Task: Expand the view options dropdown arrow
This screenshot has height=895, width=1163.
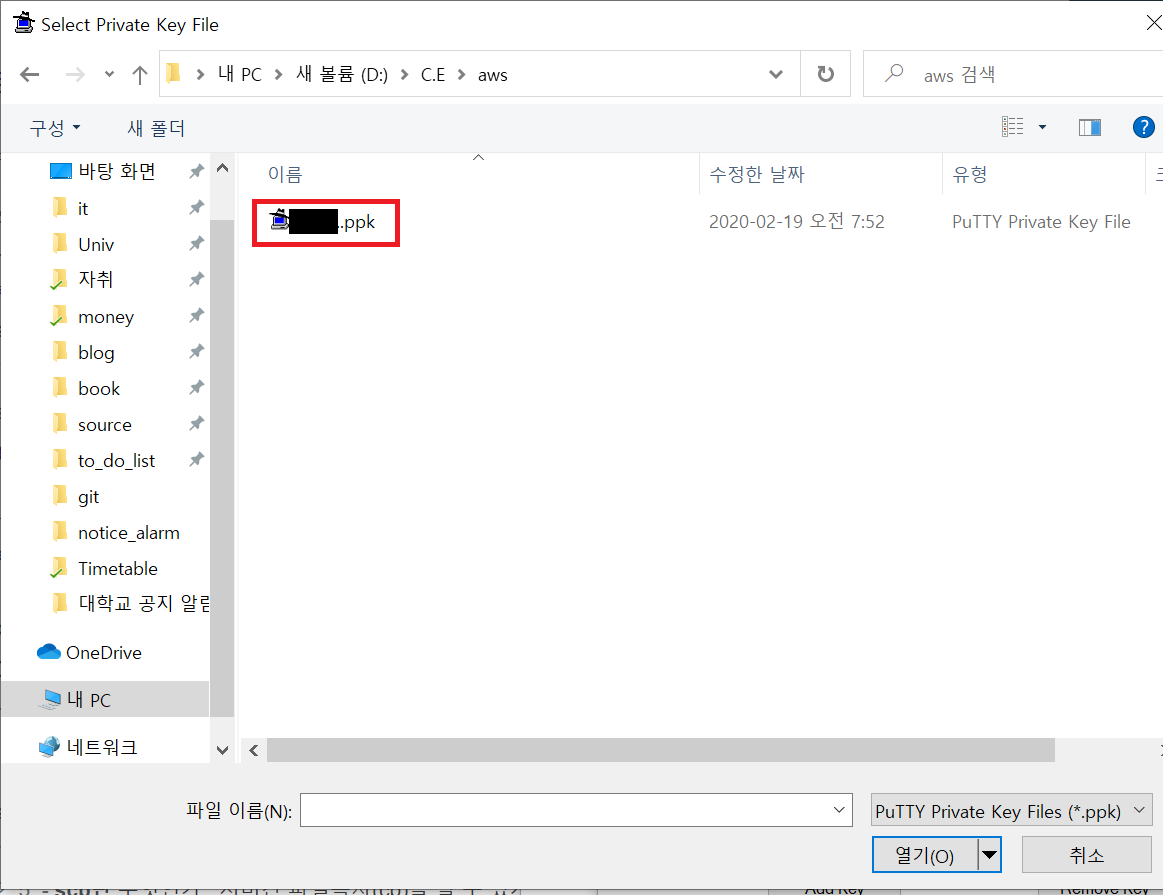Action: [x=1042, y=127]
